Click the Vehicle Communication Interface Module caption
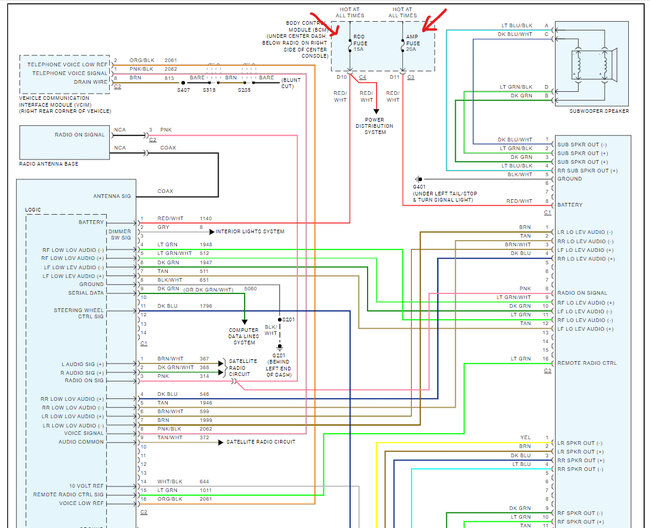 pos(65,105)
